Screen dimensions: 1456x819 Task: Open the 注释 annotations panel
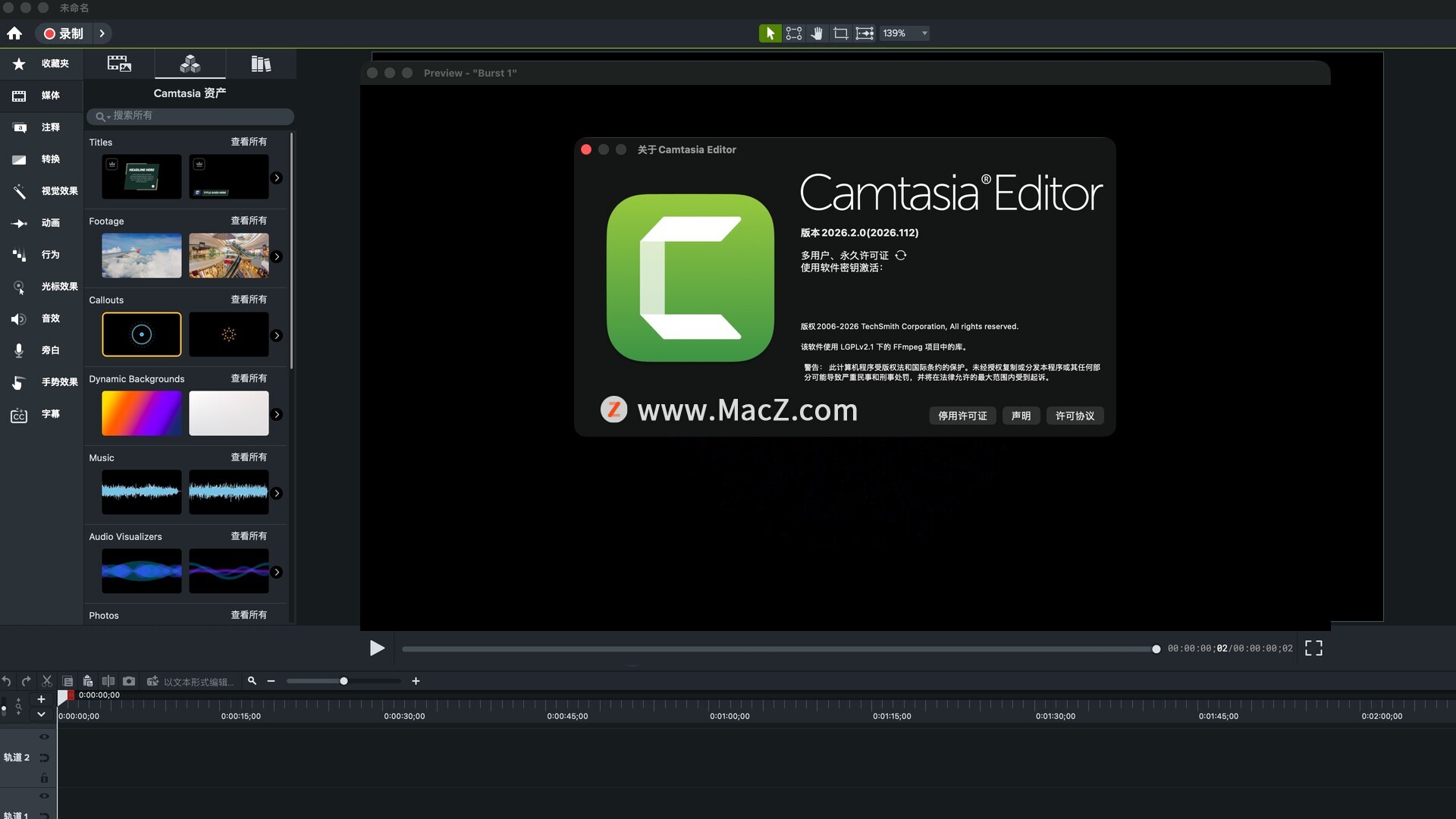[x=42, y=127]
